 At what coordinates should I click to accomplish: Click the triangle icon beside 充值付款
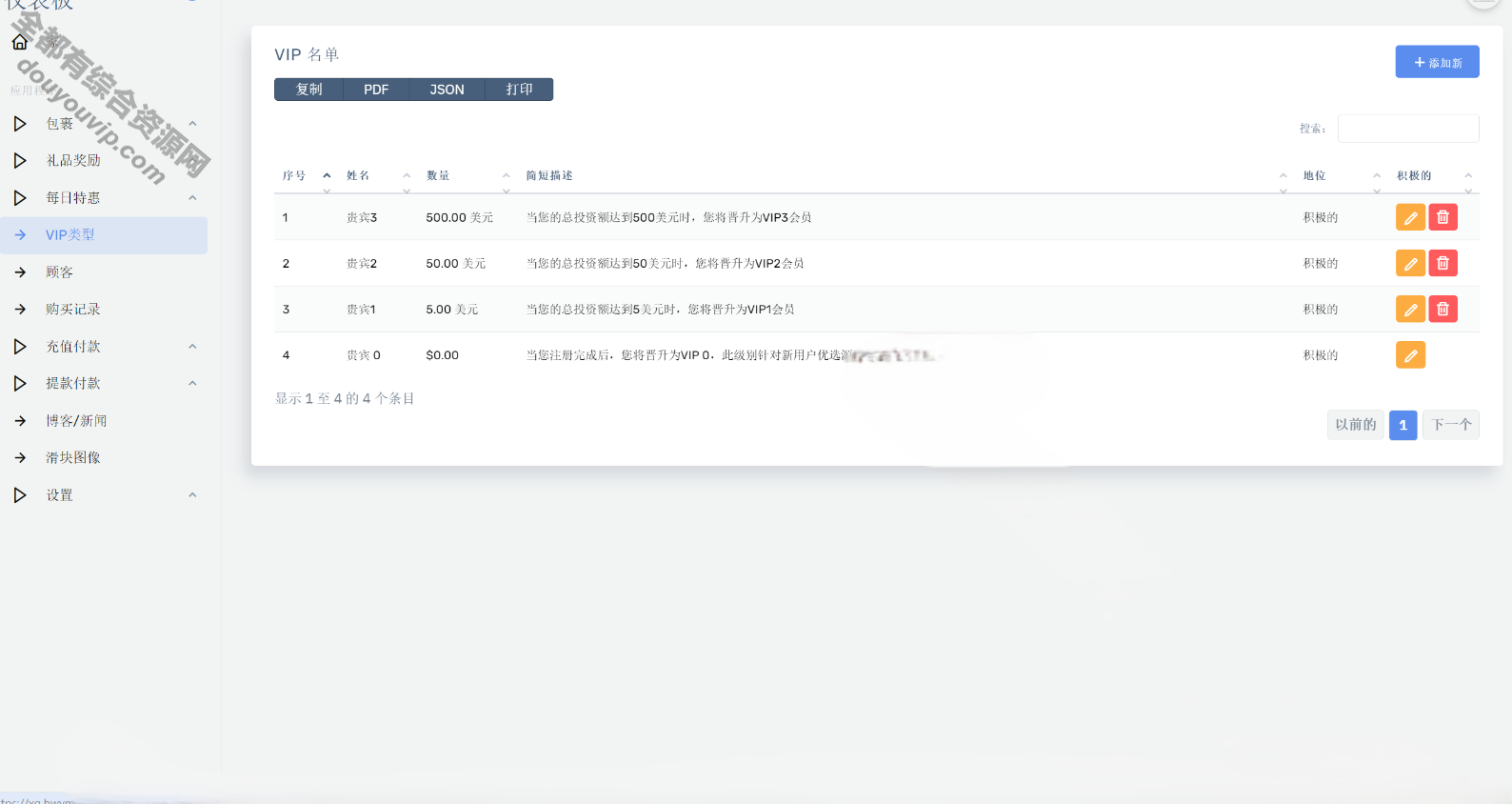tap(20, 347)
